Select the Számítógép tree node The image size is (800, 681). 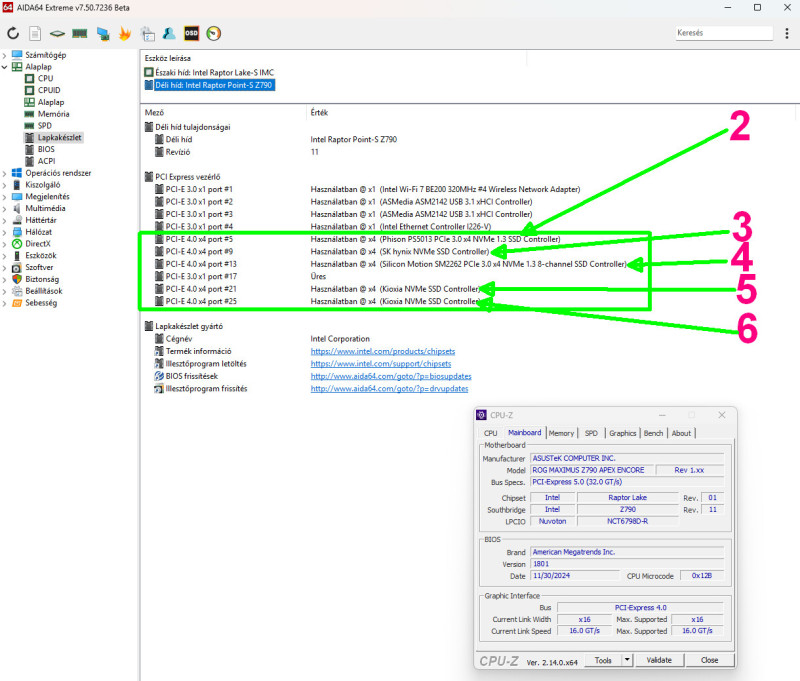click(x=45, y=55)
